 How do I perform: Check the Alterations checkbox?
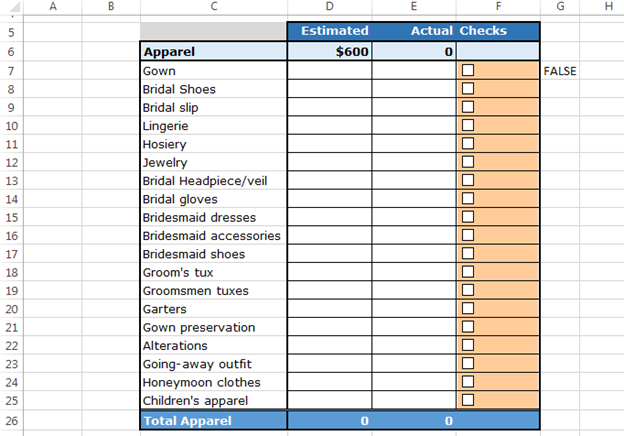coord(468,345)
